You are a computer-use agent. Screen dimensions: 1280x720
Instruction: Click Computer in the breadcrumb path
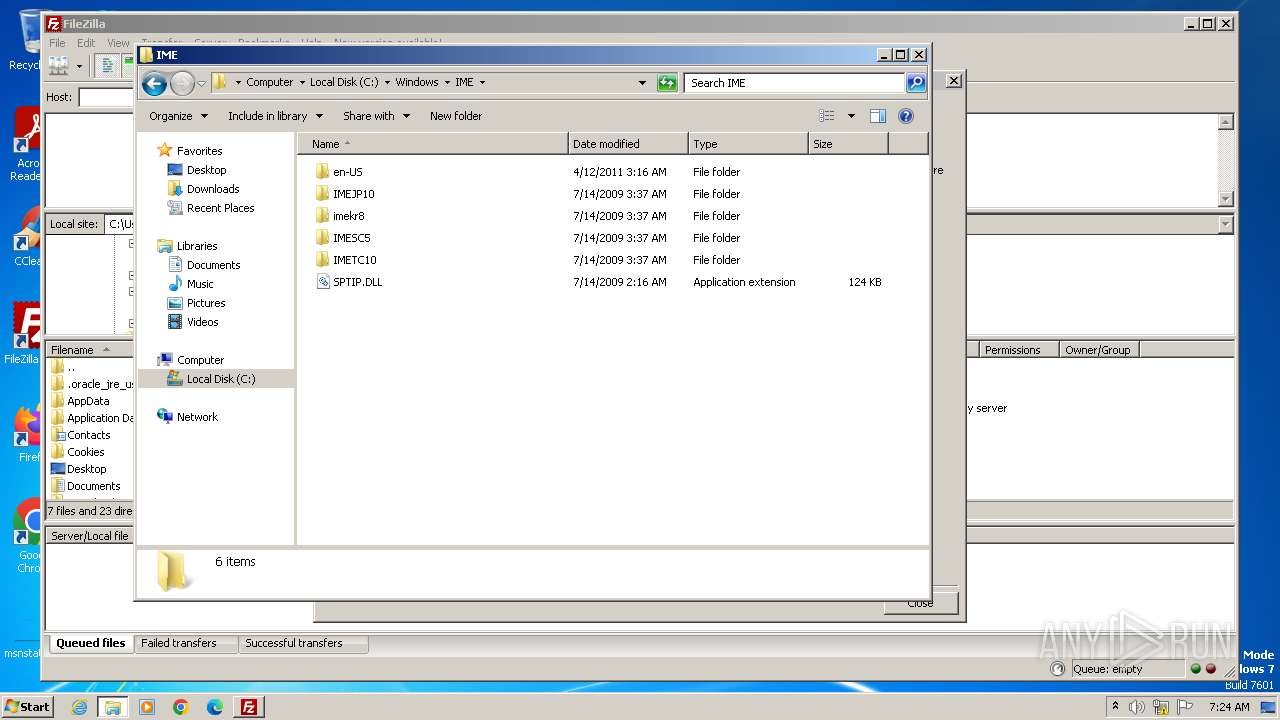[x=269, y=83]
